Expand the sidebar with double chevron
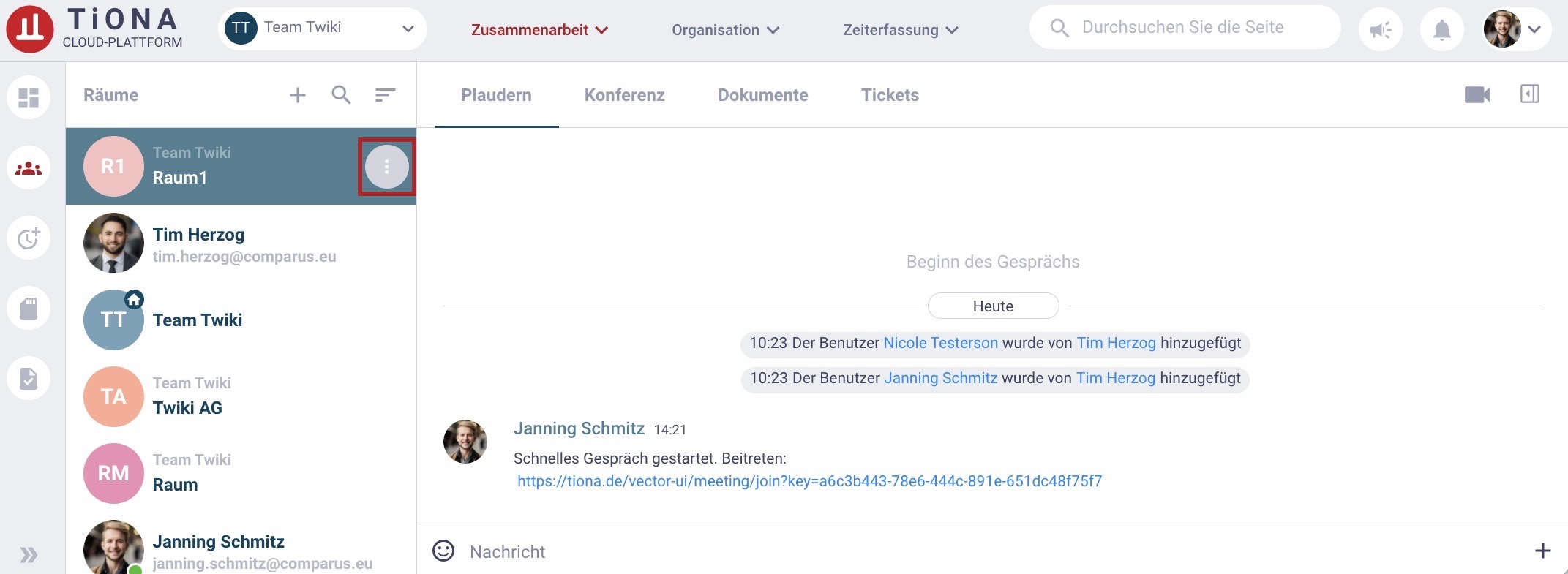This screenshot has width=1568, height=574. coord(29,555)
